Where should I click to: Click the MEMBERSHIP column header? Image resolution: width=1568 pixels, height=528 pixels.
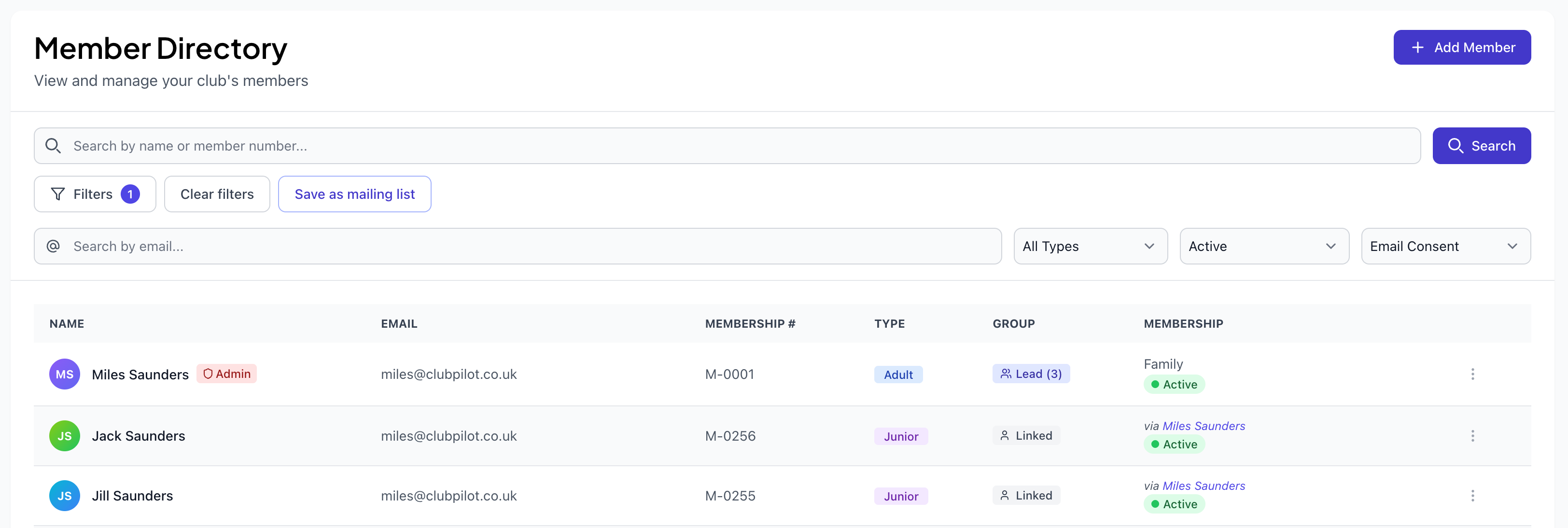1183,324
